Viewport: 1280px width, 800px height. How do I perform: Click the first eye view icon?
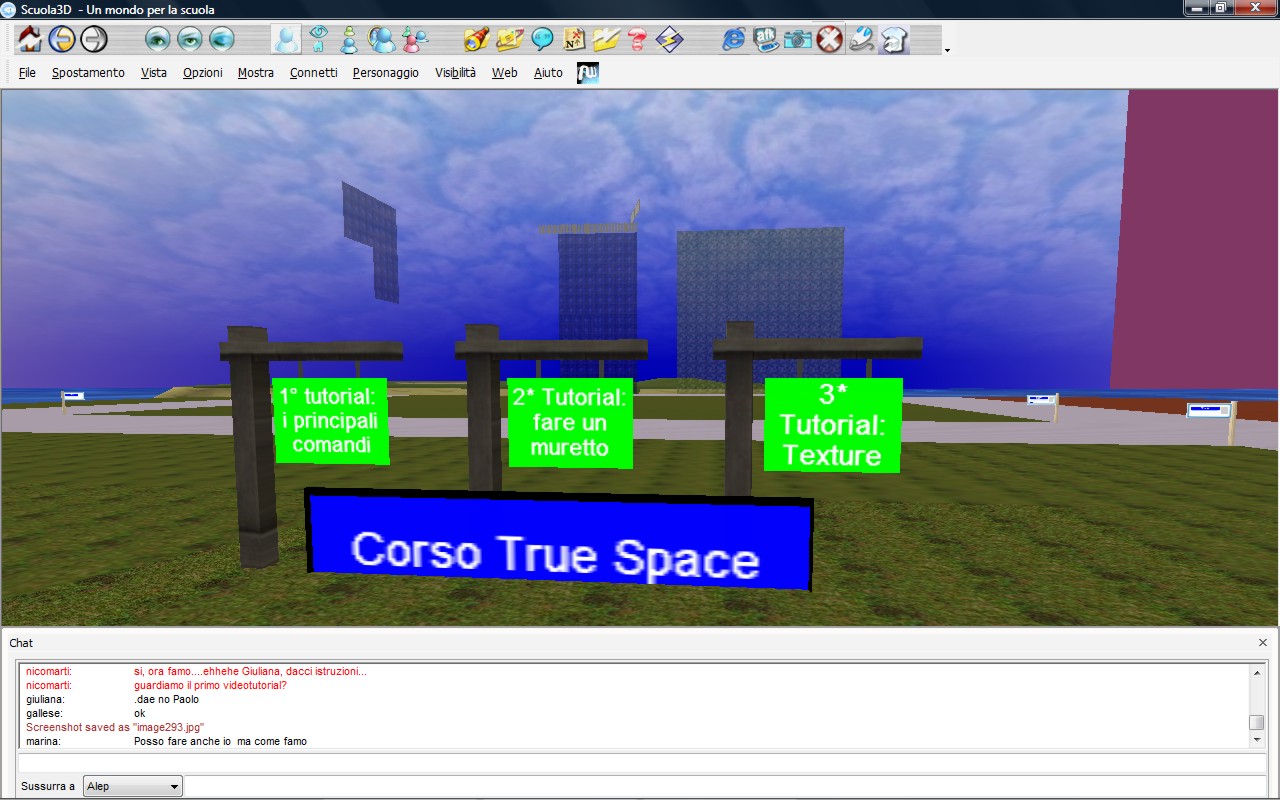(x=158, y=39)
